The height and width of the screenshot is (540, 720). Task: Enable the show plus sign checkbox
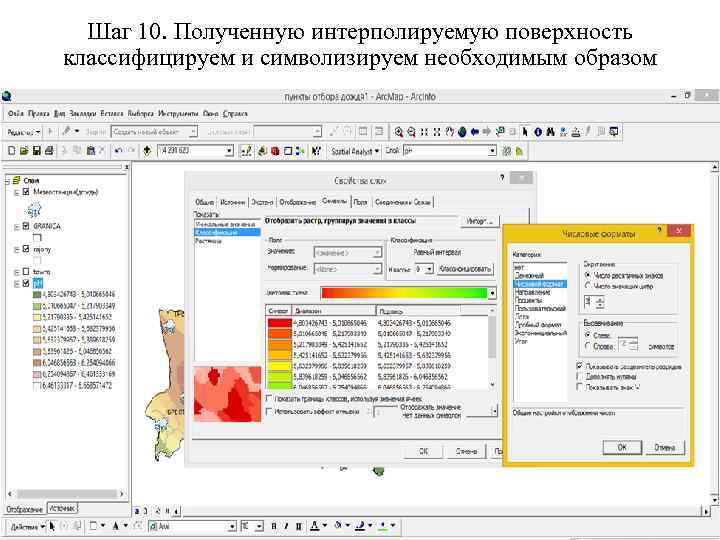(579, 387)
